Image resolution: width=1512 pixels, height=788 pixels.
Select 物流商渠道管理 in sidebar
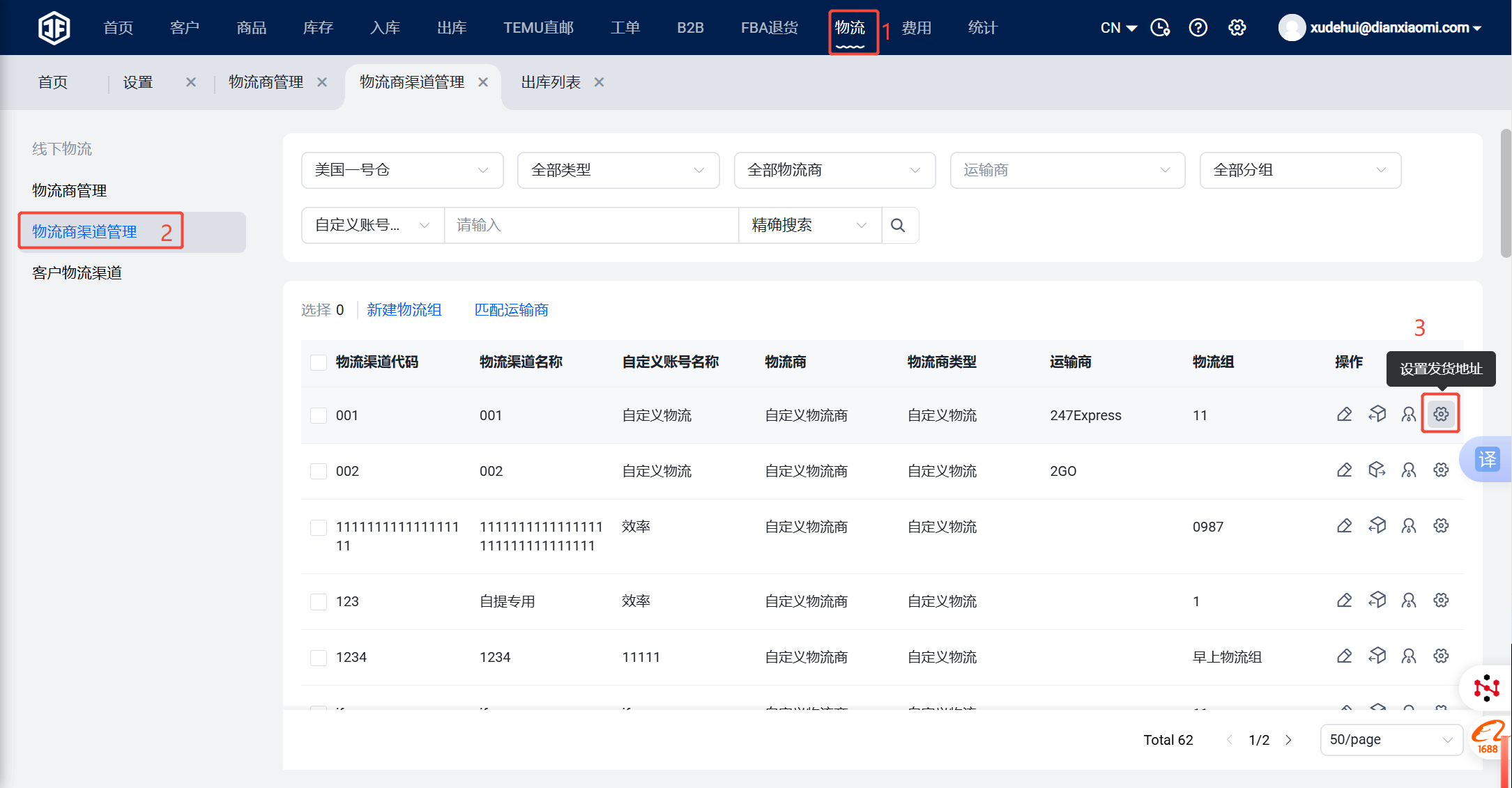pos(84,231)
